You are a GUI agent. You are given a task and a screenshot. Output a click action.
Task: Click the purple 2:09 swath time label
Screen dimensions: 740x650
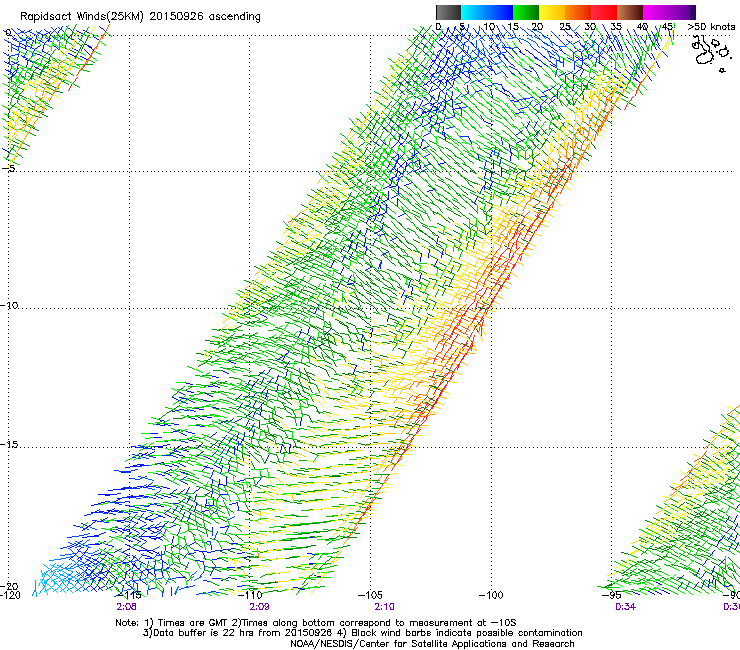point(259,607)
